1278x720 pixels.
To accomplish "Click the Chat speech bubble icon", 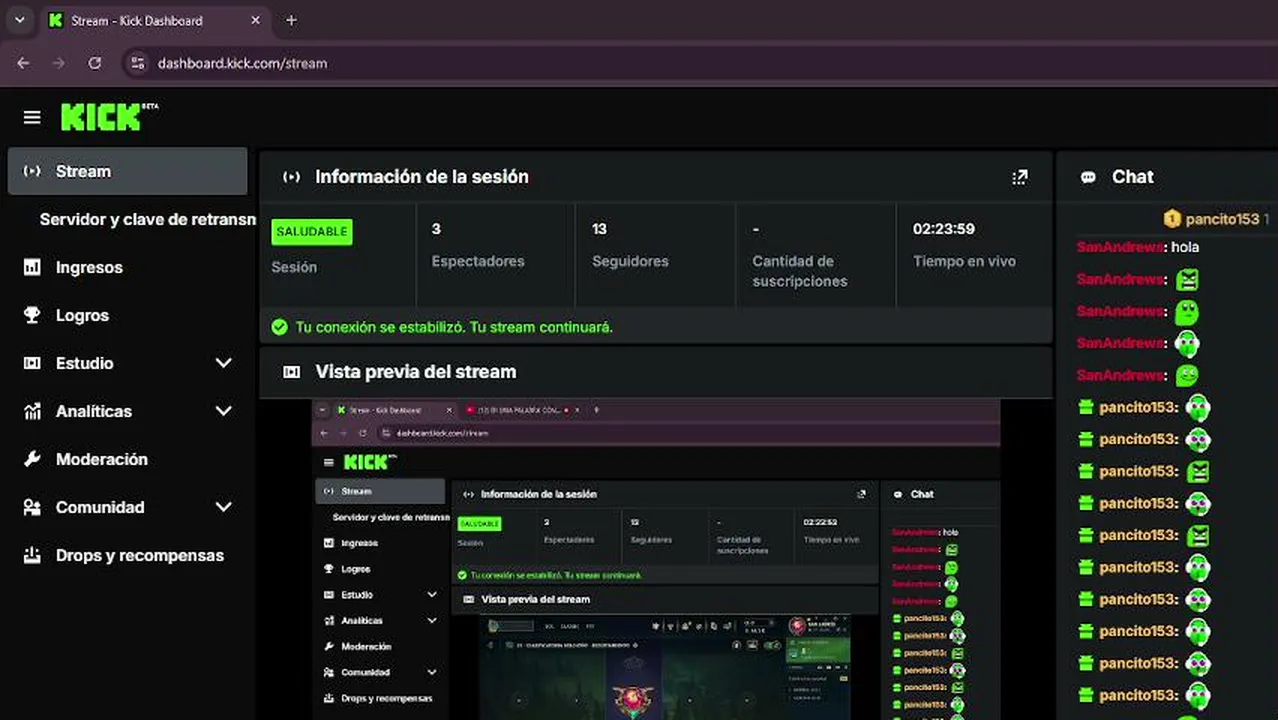I will 1088,177.
